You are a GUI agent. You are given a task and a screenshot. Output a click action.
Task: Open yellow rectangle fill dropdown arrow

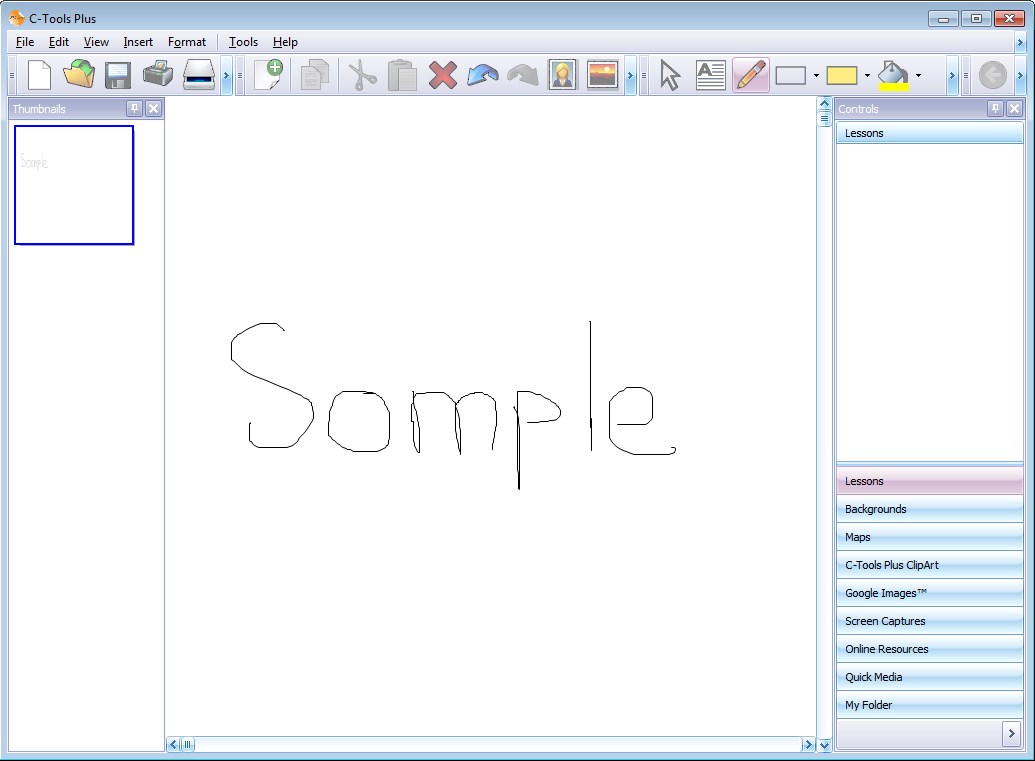pos(867,76)
